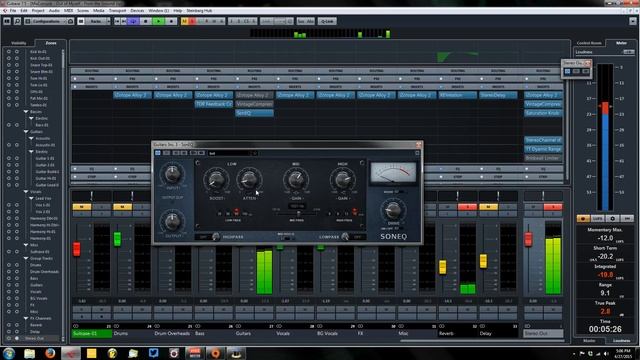
Task: Open the Steinberg Hub menu
Action: point(199,11)
